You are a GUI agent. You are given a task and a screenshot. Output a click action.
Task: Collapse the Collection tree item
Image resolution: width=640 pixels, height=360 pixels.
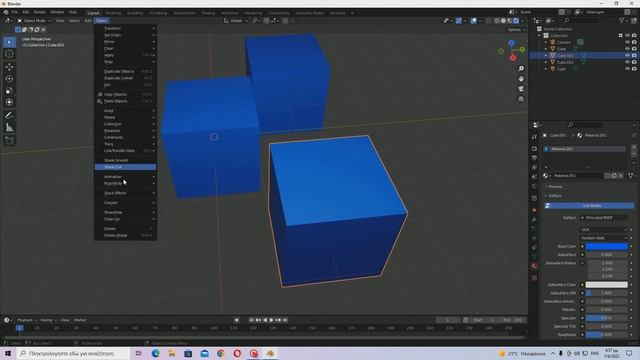(x=540, y=36)
